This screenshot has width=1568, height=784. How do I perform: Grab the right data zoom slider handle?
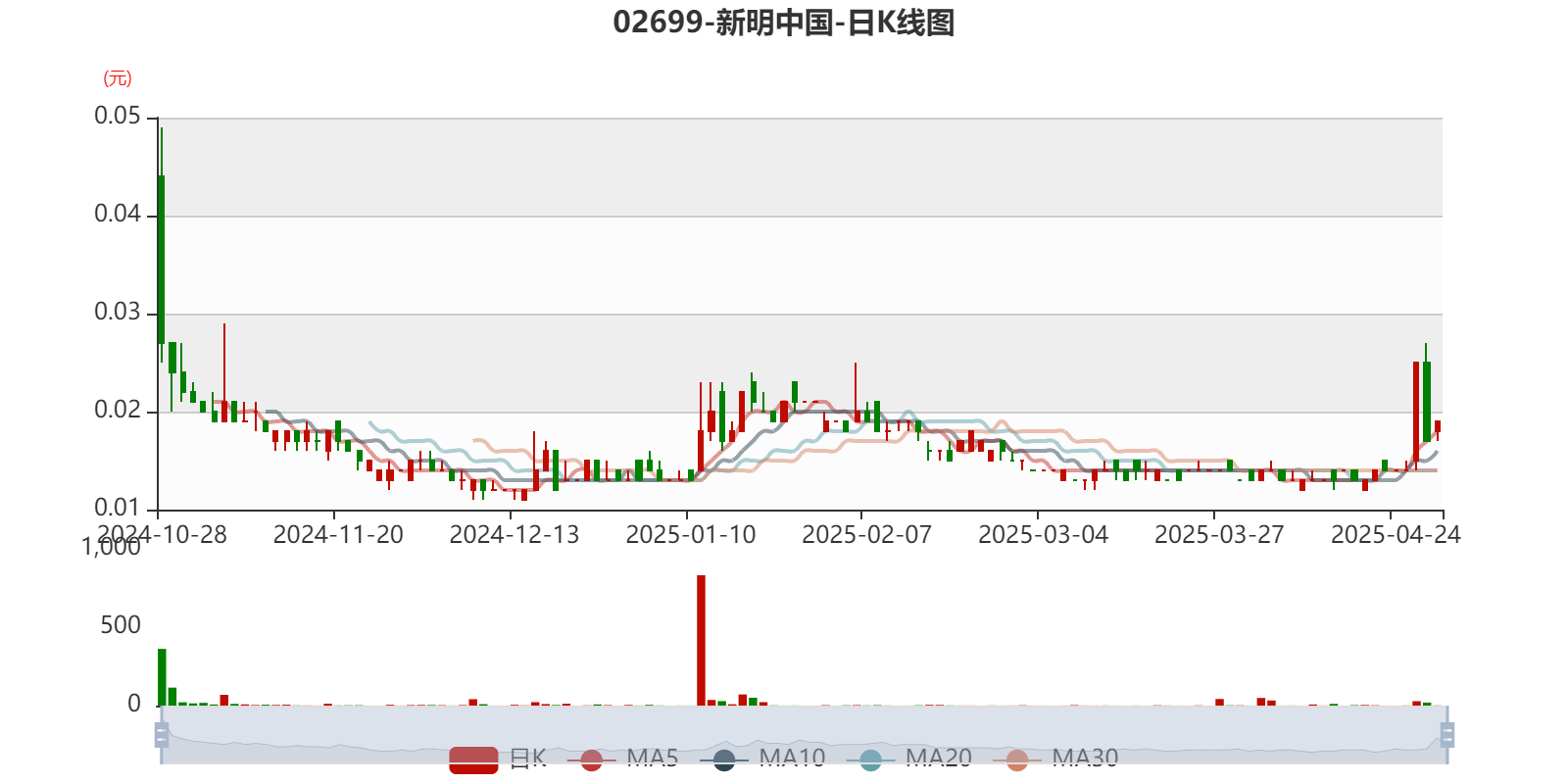click(1446, 735)
